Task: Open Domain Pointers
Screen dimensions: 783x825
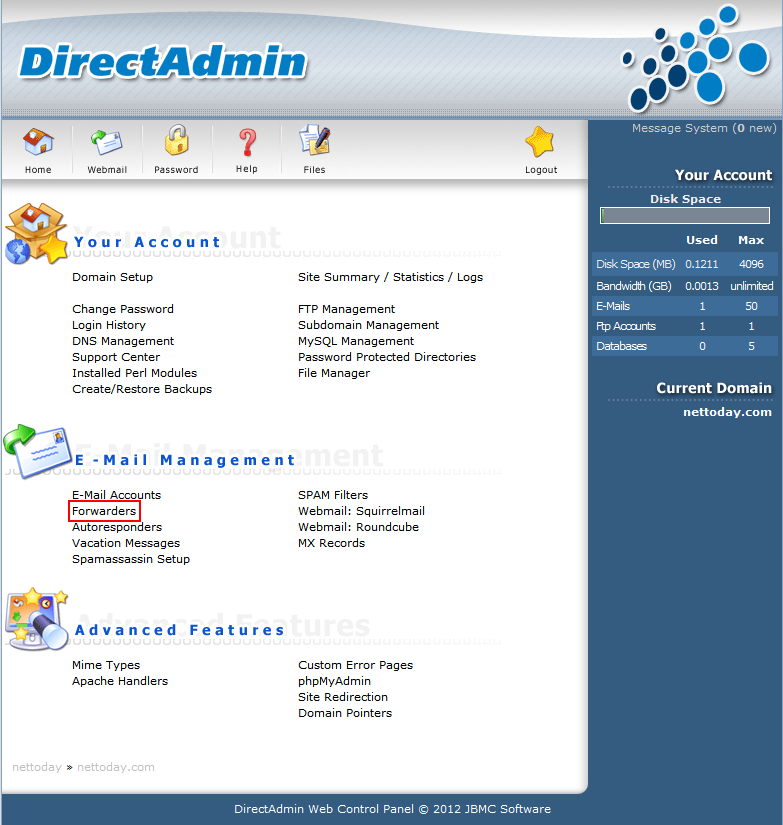Action: pyautogui.click(x=345, y=713)
